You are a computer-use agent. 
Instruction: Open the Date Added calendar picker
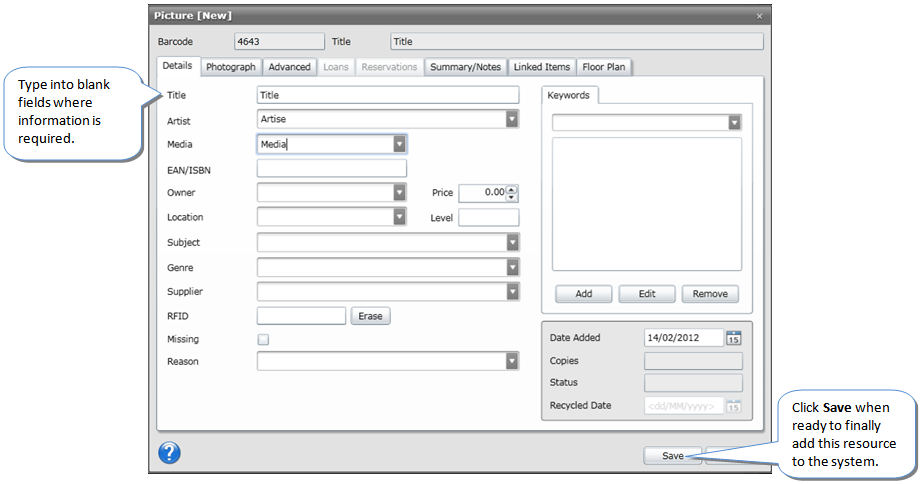click(733, 338)
